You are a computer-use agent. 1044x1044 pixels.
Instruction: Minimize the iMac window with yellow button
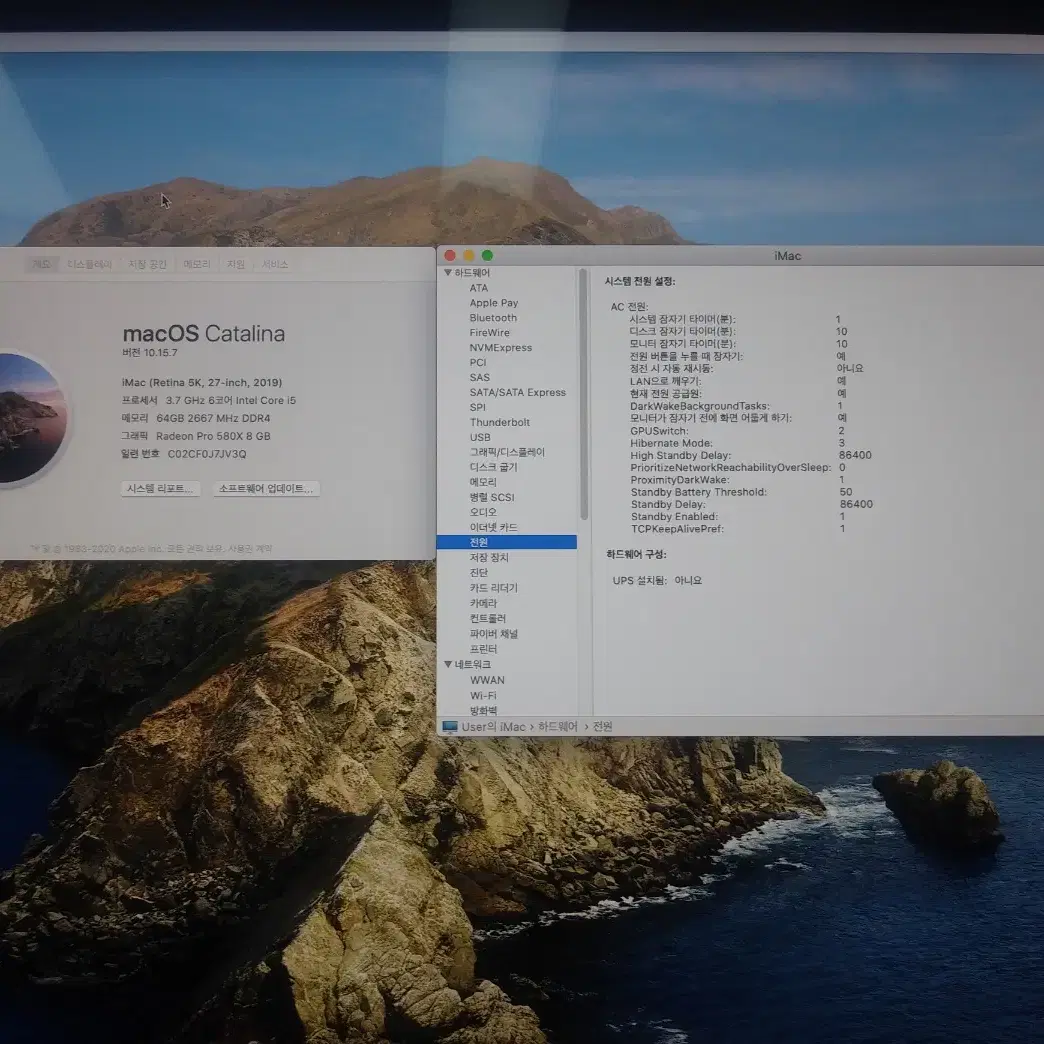tap(469, 256)
